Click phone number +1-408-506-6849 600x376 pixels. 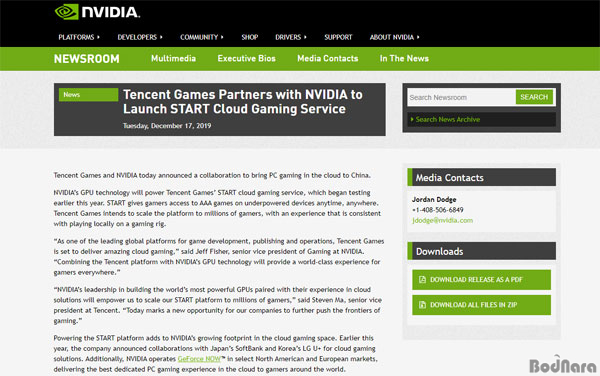438,210
